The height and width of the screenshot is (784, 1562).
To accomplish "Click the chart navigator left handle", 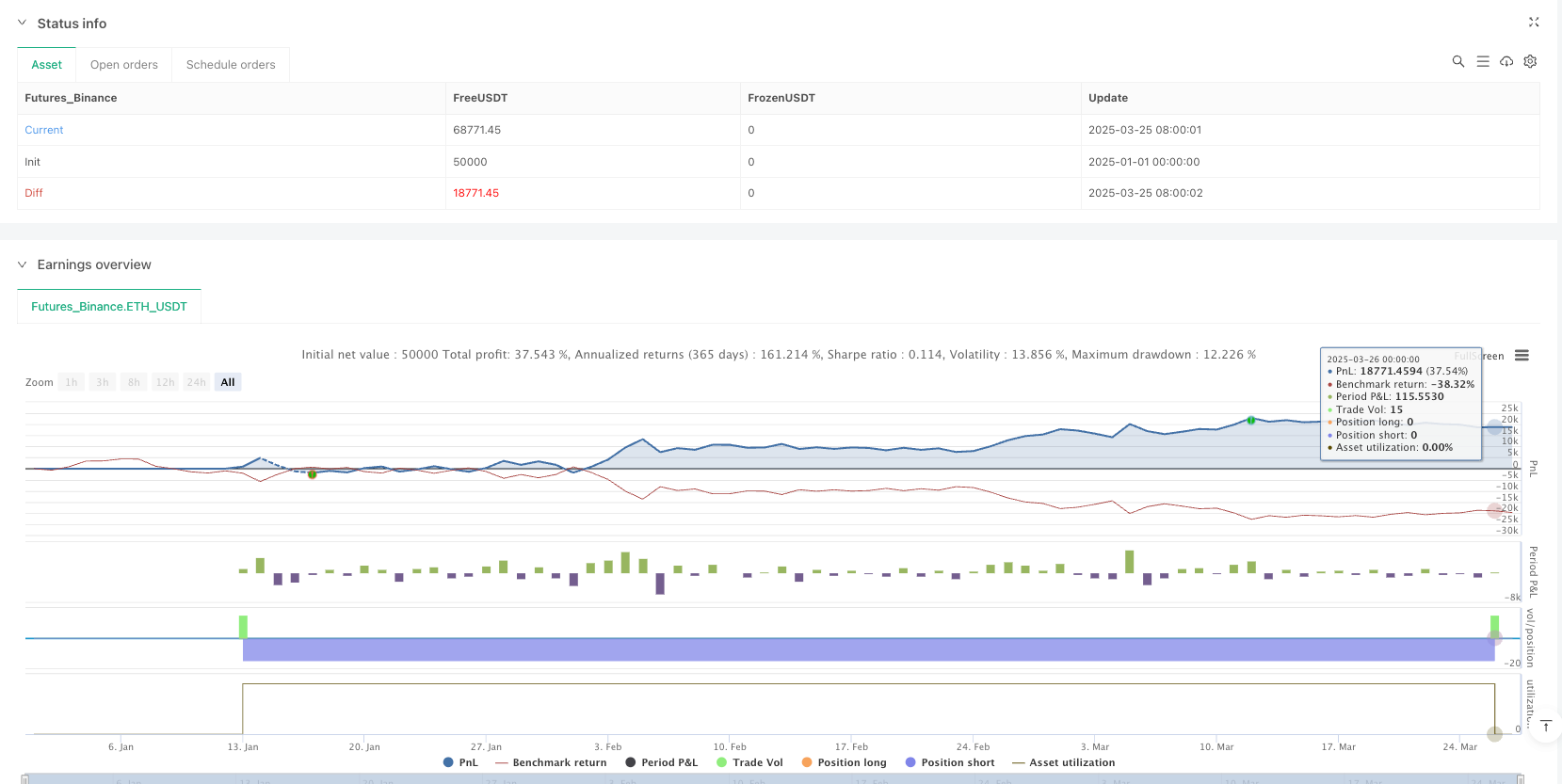I will tap(25, 779).
